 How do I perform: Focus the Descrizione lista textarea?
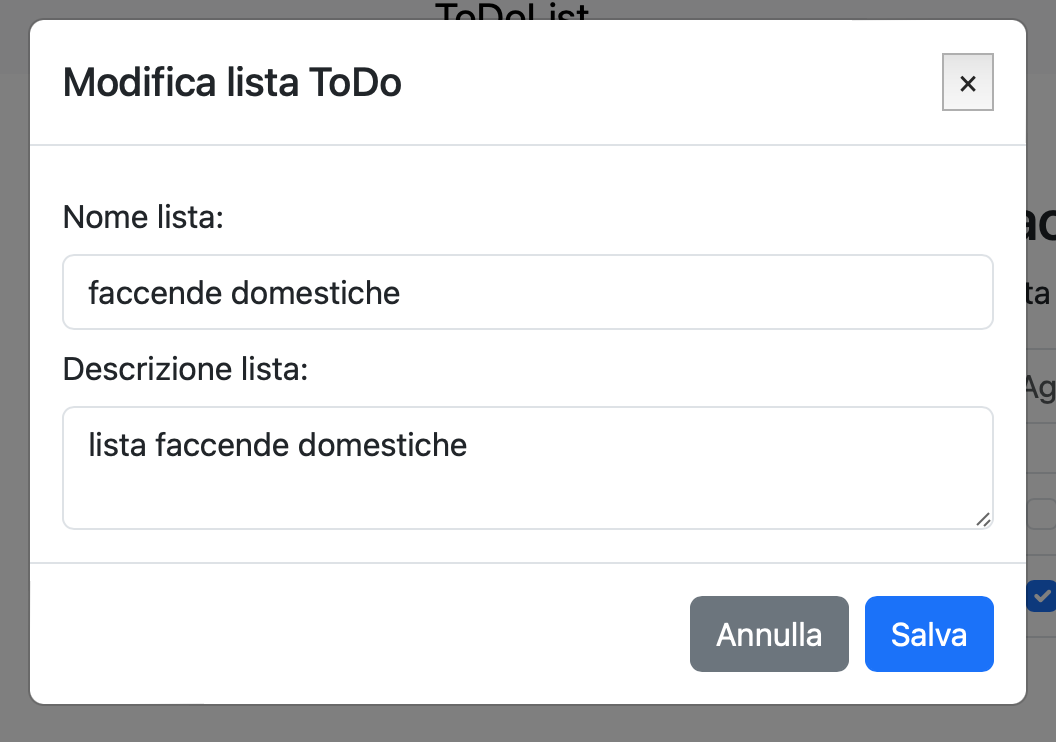coord(528,467)
